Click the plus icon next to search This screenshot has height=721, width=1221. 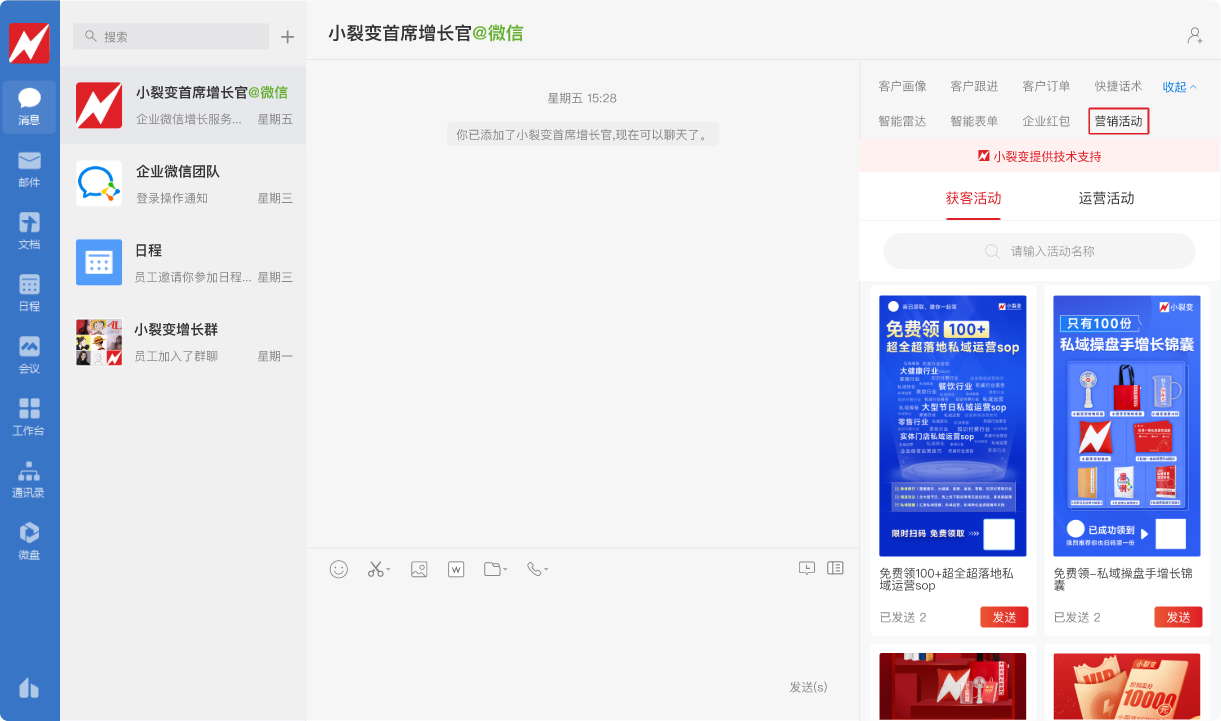[x=288, y=37]
